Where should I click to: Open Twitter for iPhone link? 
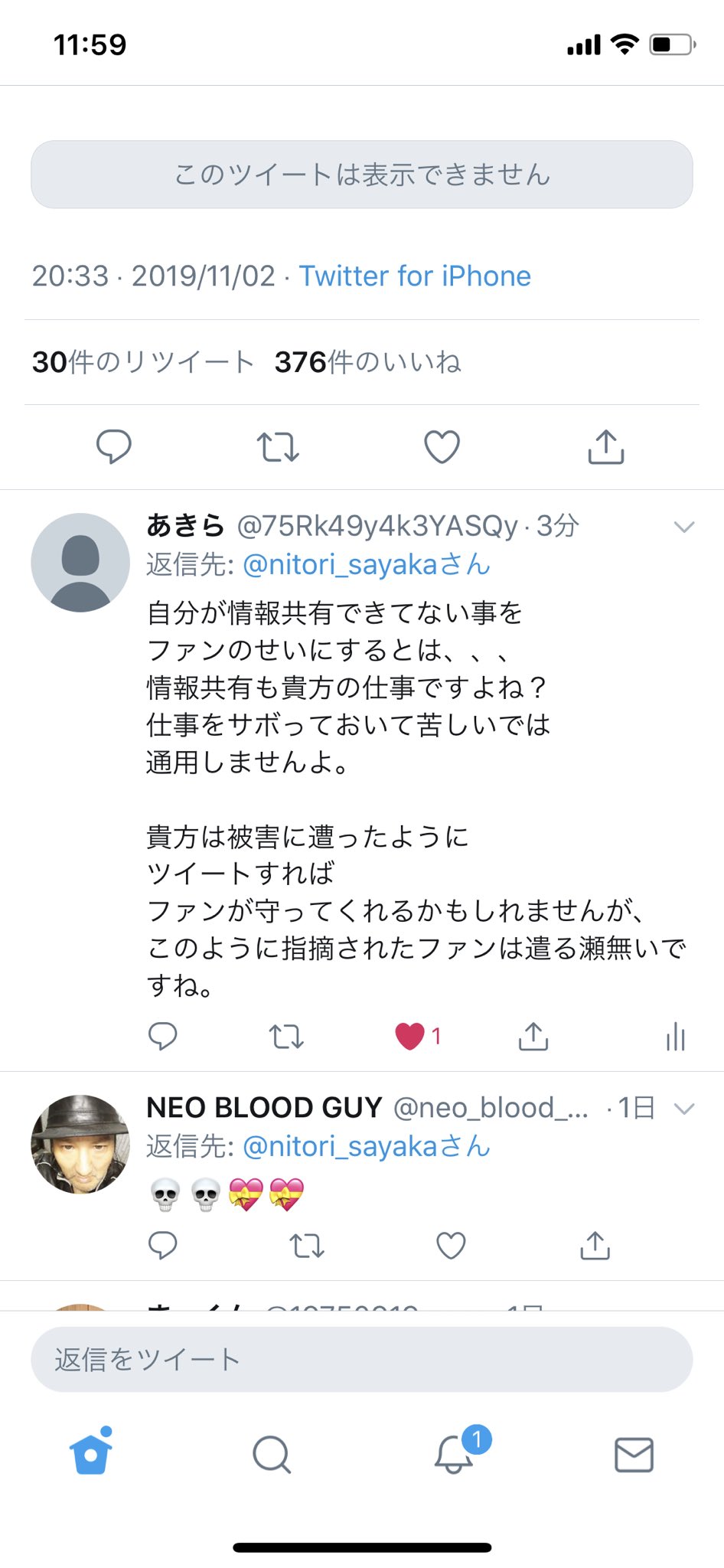[415, 276]
